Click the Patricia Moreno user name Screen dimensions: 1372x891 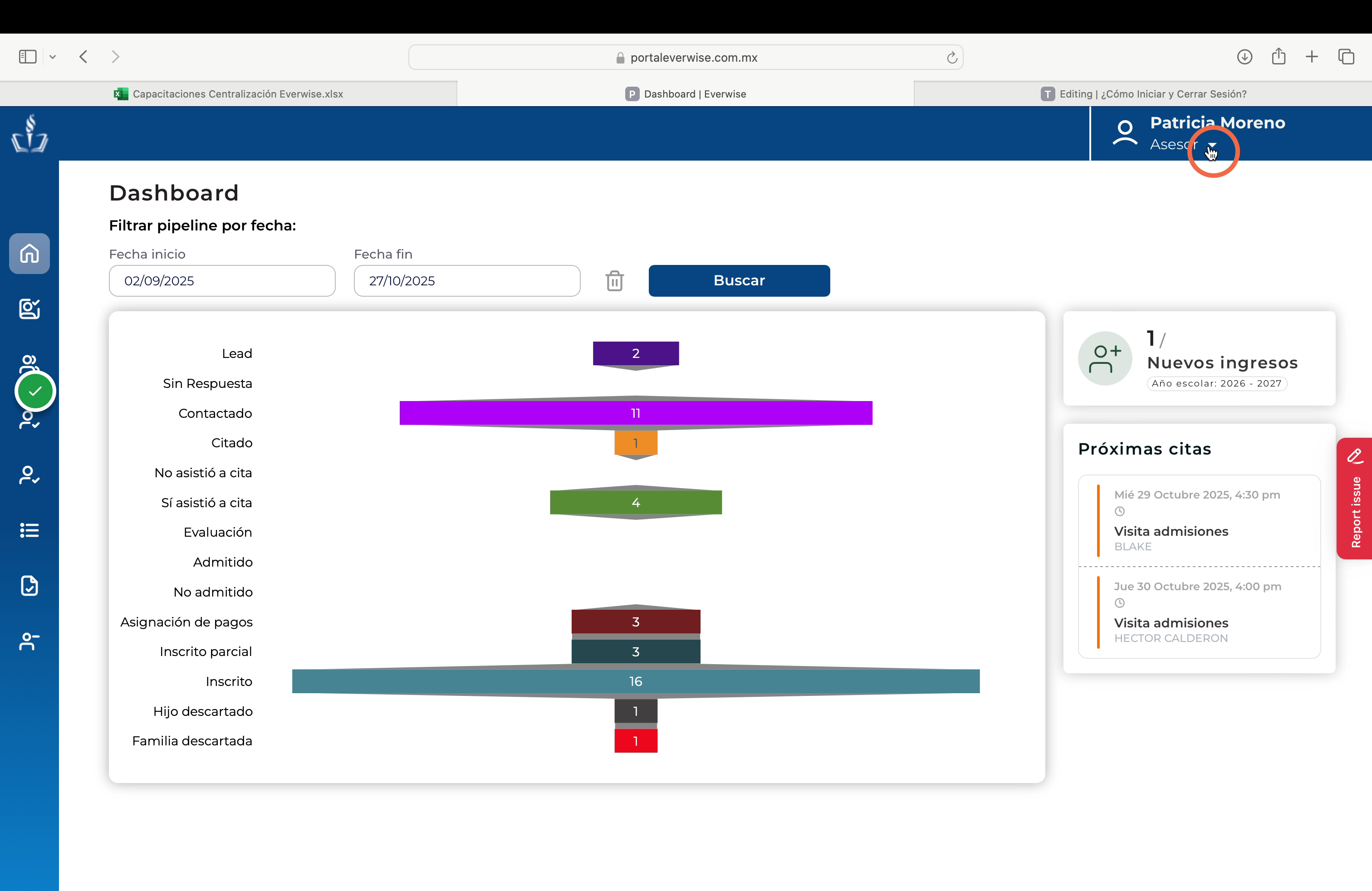1217,123
